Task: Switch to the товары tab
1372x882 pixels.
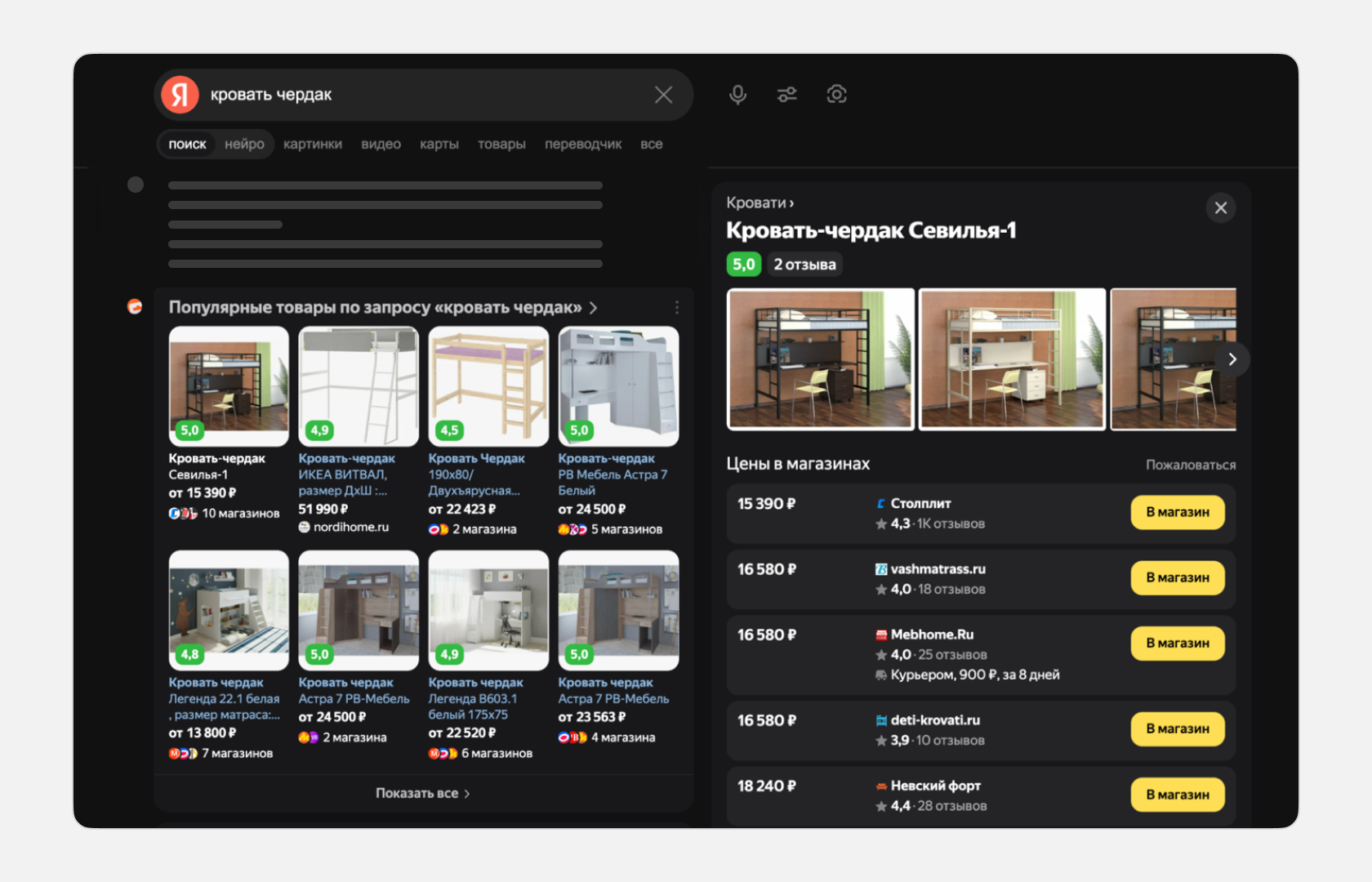Action: click(501, 145)
